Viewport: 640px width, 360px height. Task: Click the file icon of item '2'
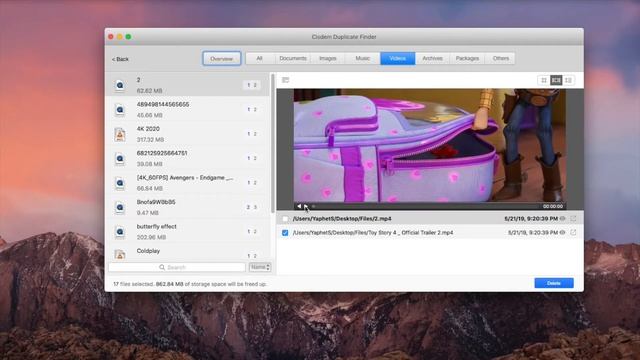pos(120,85)
